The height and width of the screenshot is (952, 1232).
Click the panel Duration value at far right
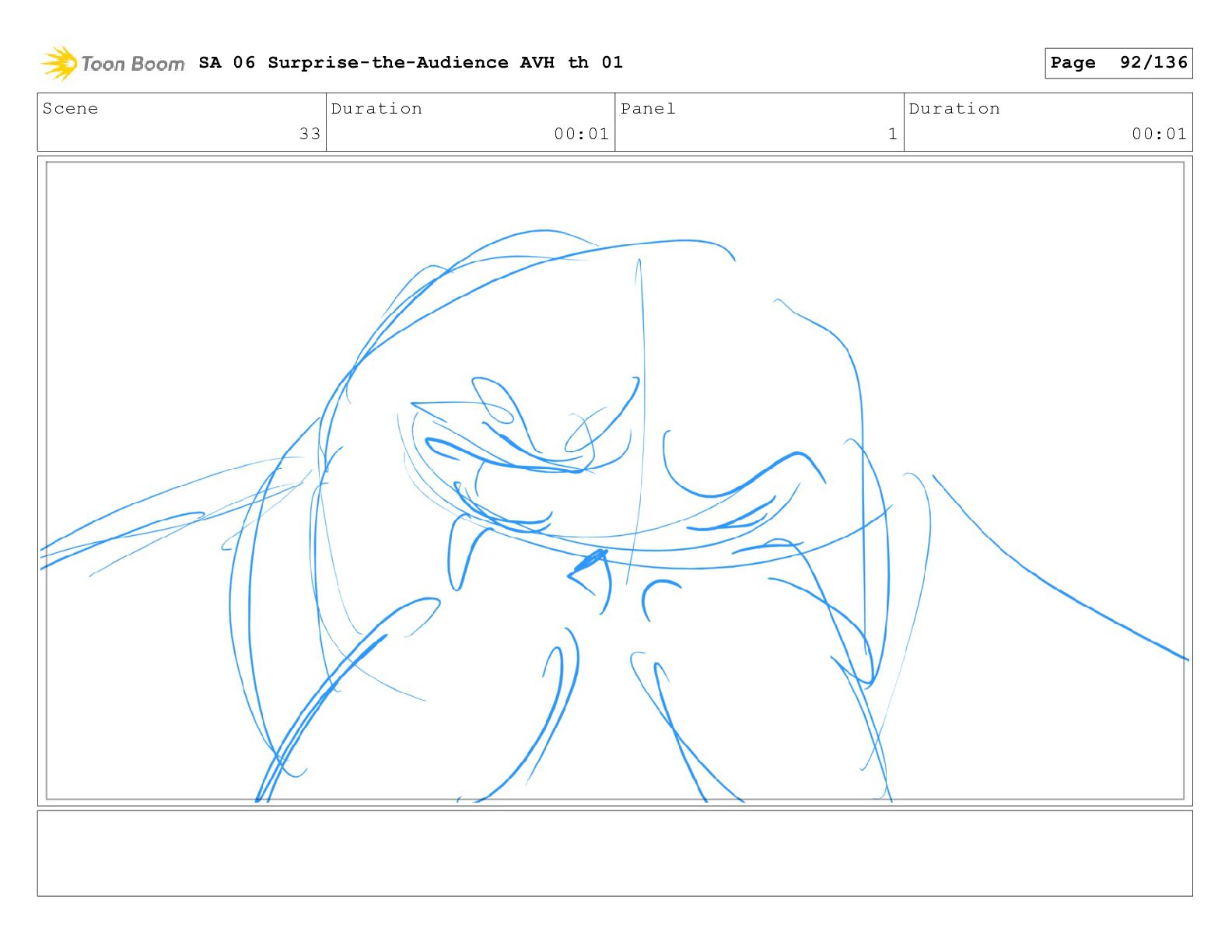click(x=1159, y=134)
